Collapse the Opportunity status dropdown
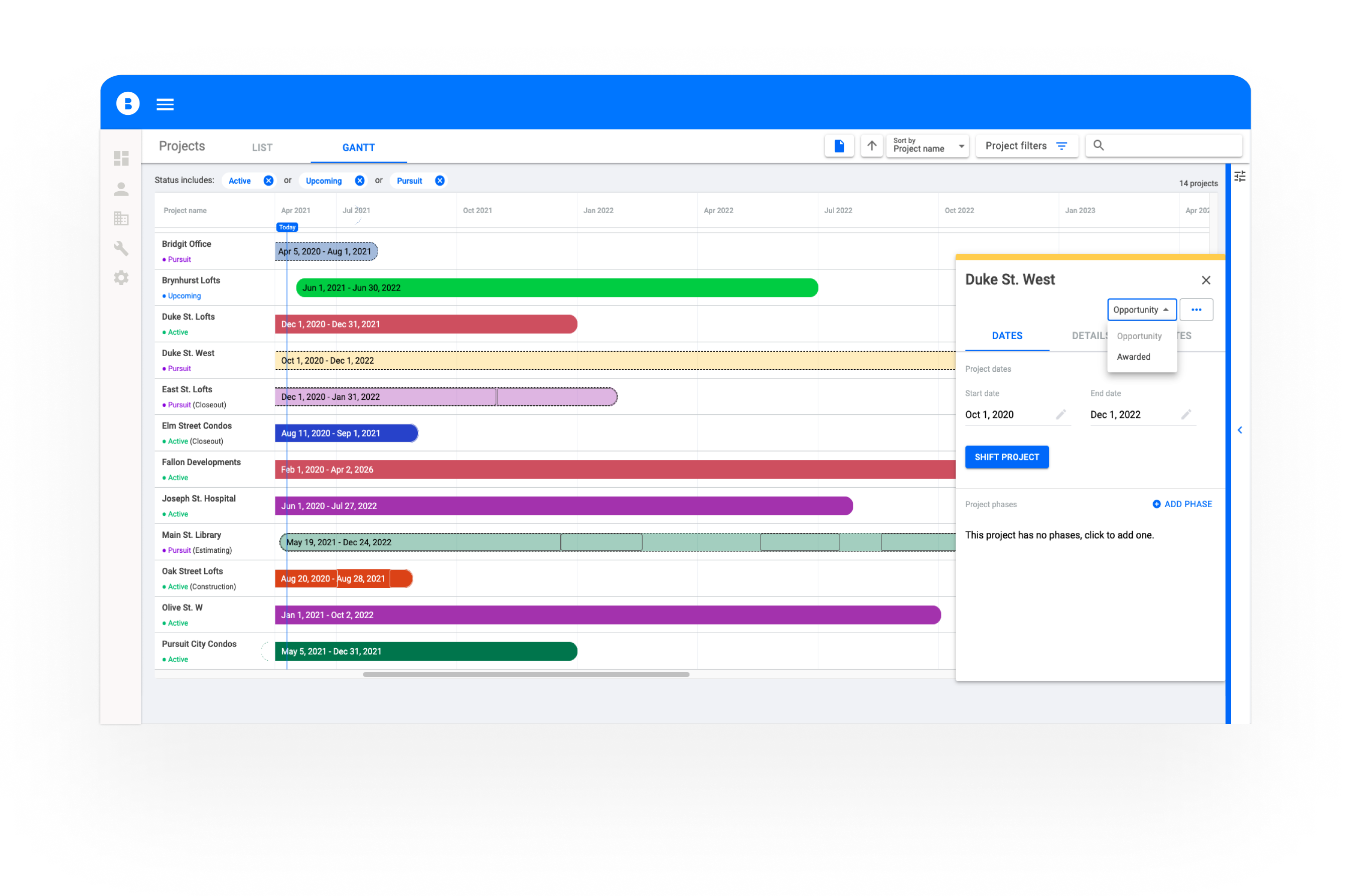The image size is (1371, 896). tap(1141, 310)
